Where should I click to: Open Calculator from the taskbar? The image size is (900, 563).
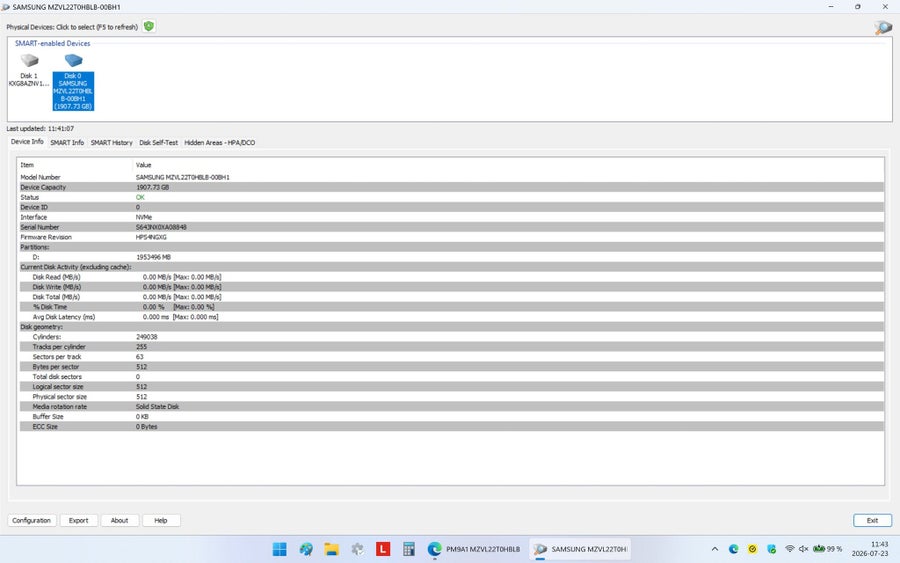click(x=409, y=549)
